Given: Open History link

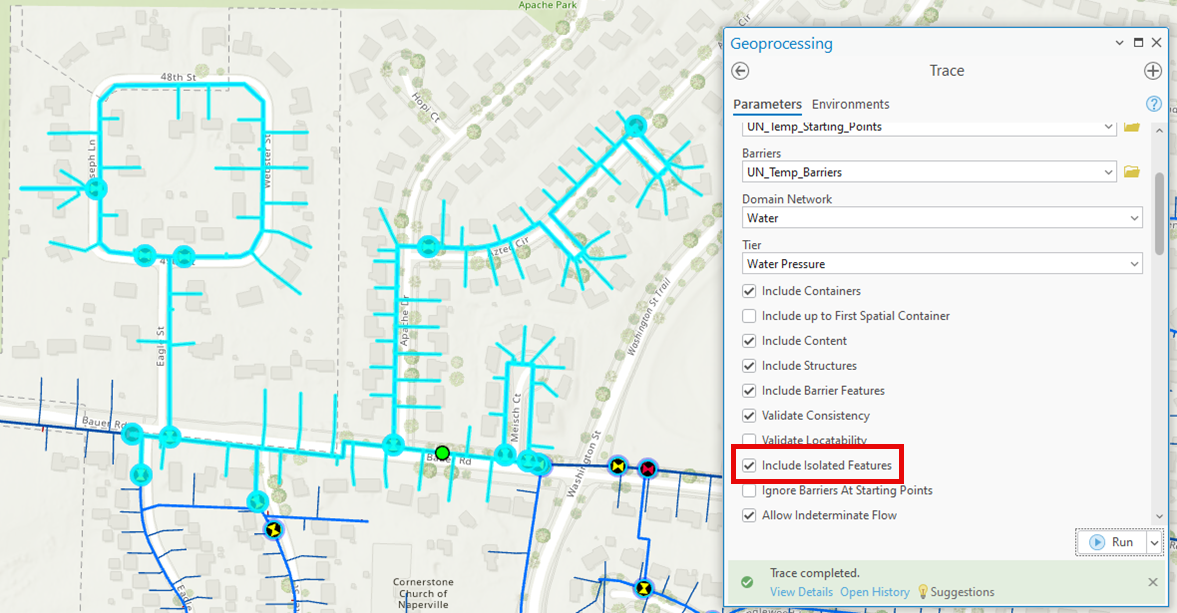Looking at the screenshot, I should click(874, 592).
